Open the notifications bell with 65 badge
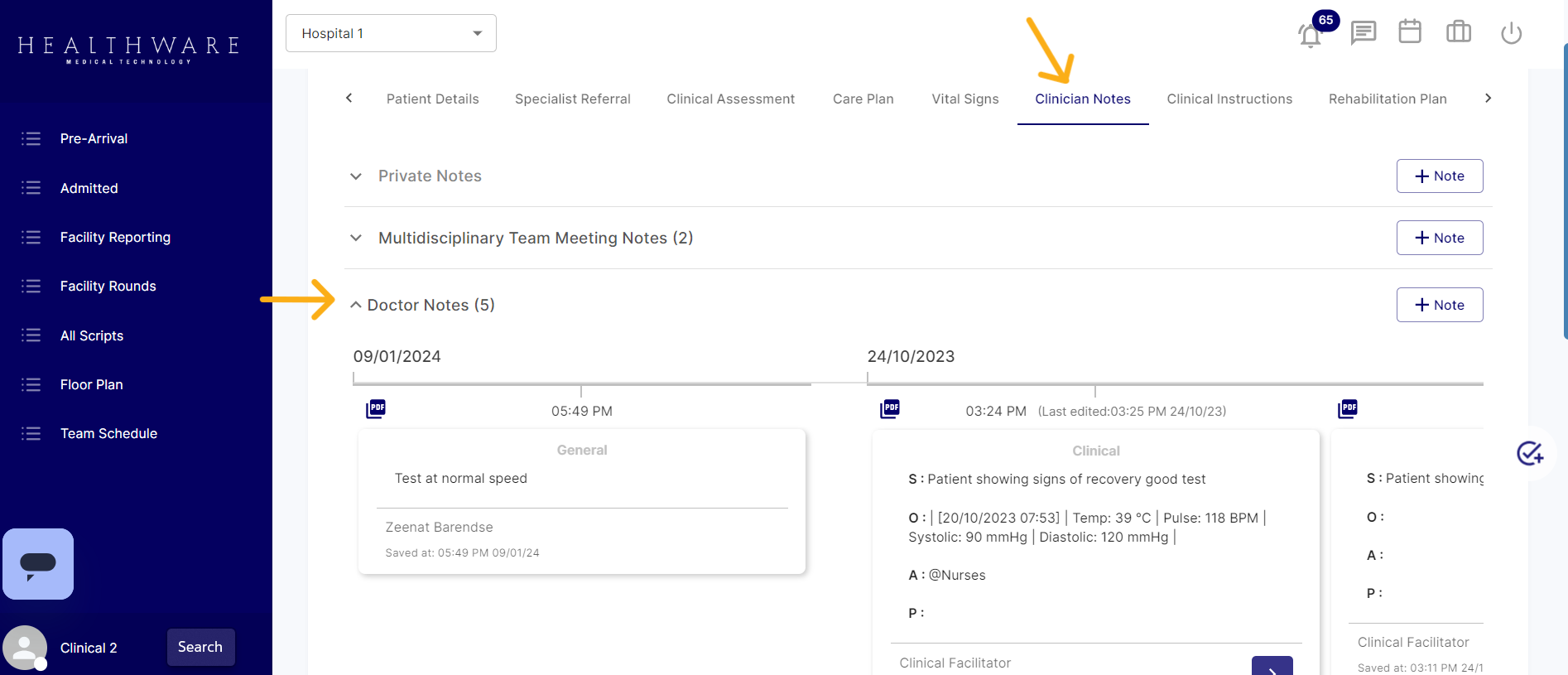Image resolution: width=1568 pixels, height=675 pixels. click(x=1310, y=35)
